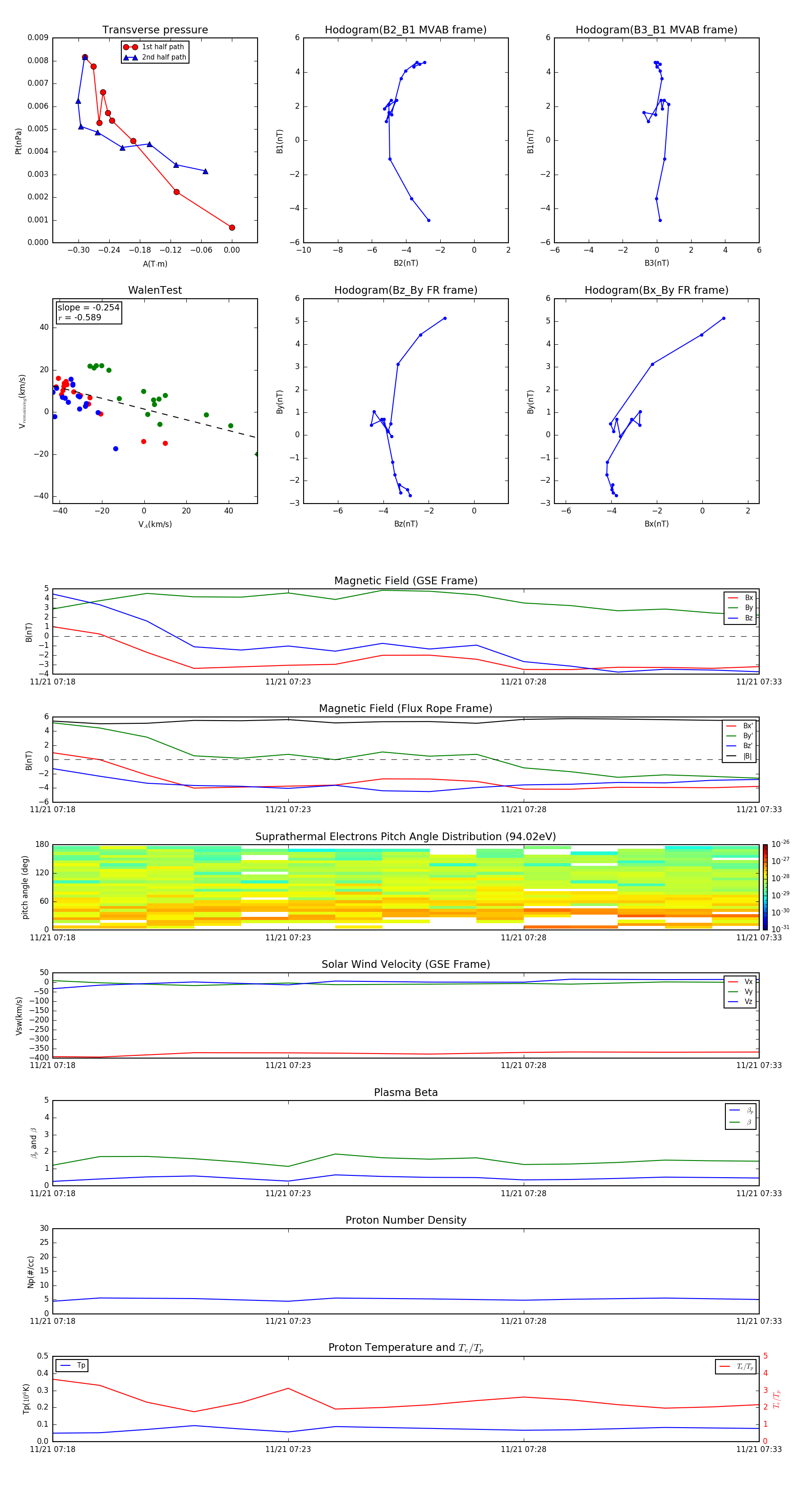Click '11/21 07:33' tick under Plasma Beta
This screenshot has height=1489, width=812.
click(759, 1193)
